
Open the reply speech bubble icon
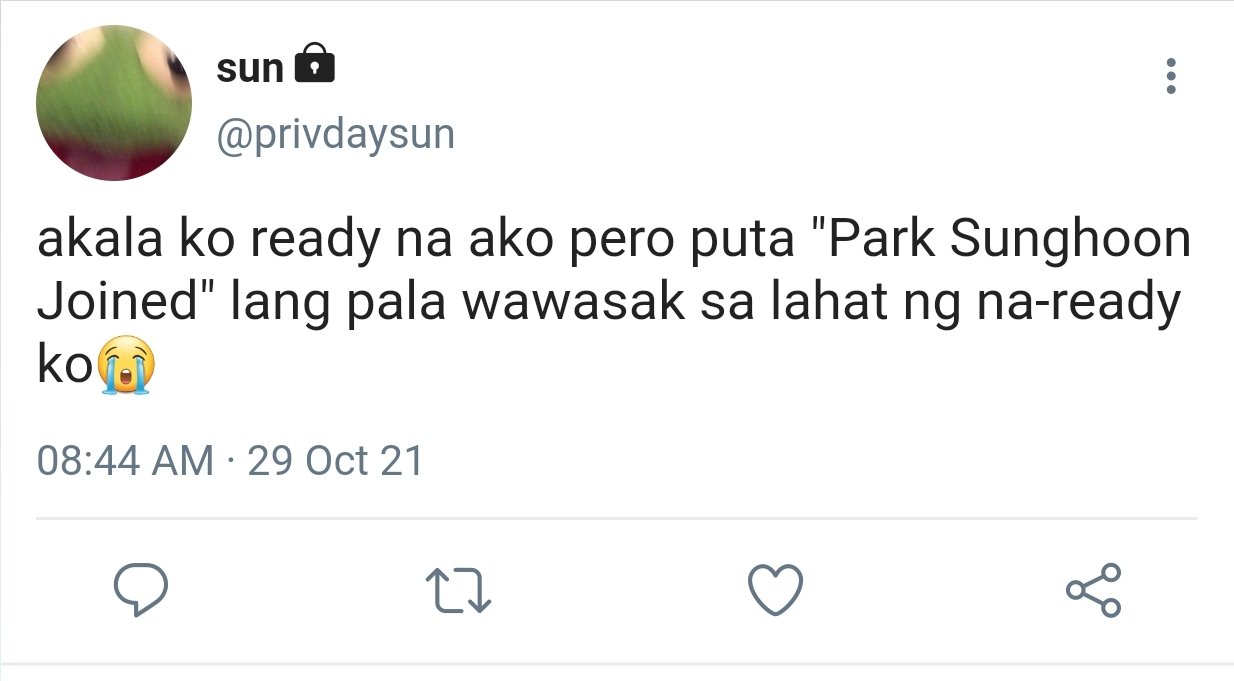138,591
